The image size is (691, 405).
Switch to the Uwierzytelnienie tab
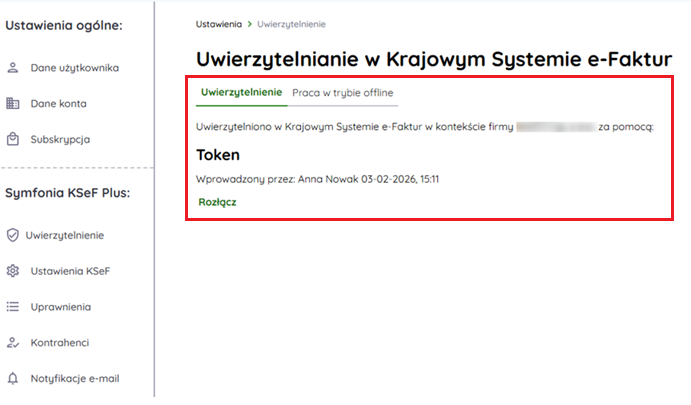pyautogui.click(x=241, y=92)
